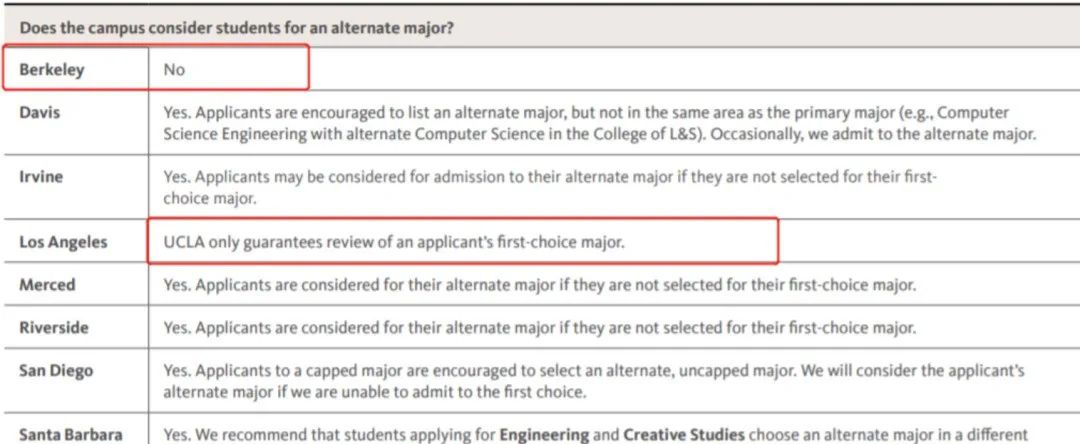Viewport: 1080px width, 444px height.
Task: Click Davis's alternate major policy text
Action: 599,123
